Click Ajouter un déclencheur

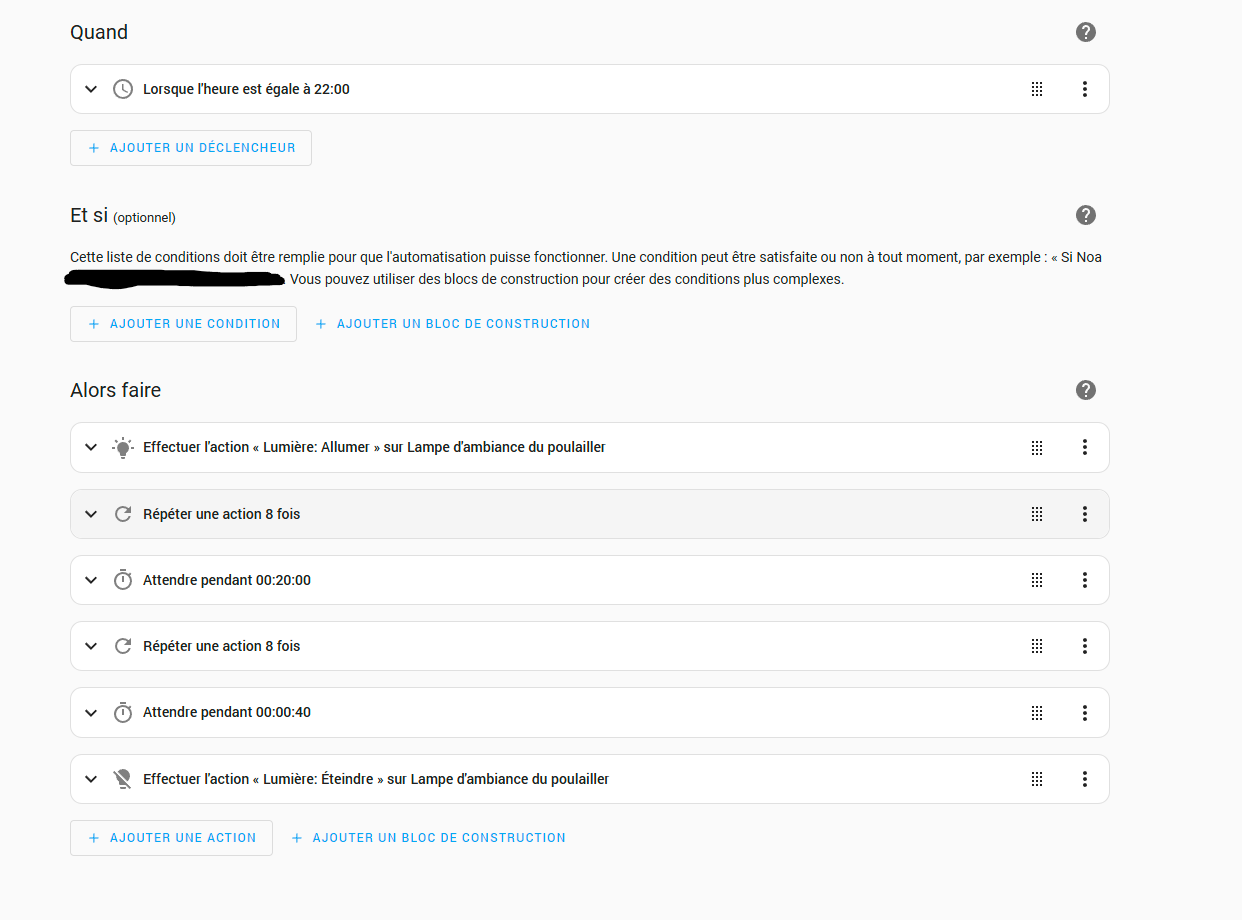[191, 148]
